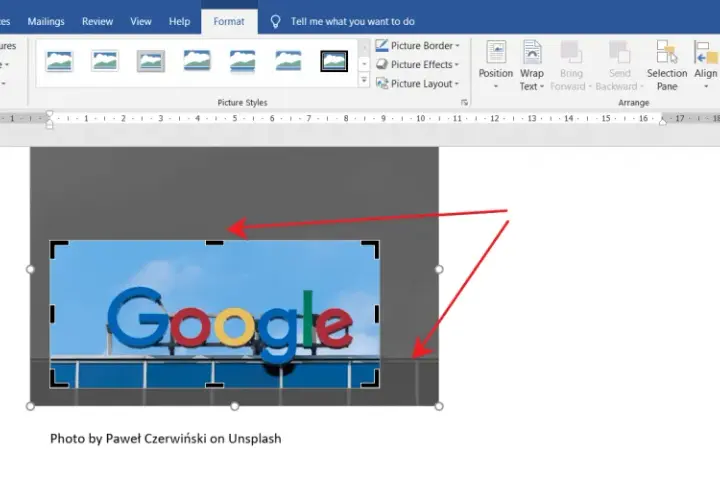Click the right indent marker on ruler

(663, 121)
